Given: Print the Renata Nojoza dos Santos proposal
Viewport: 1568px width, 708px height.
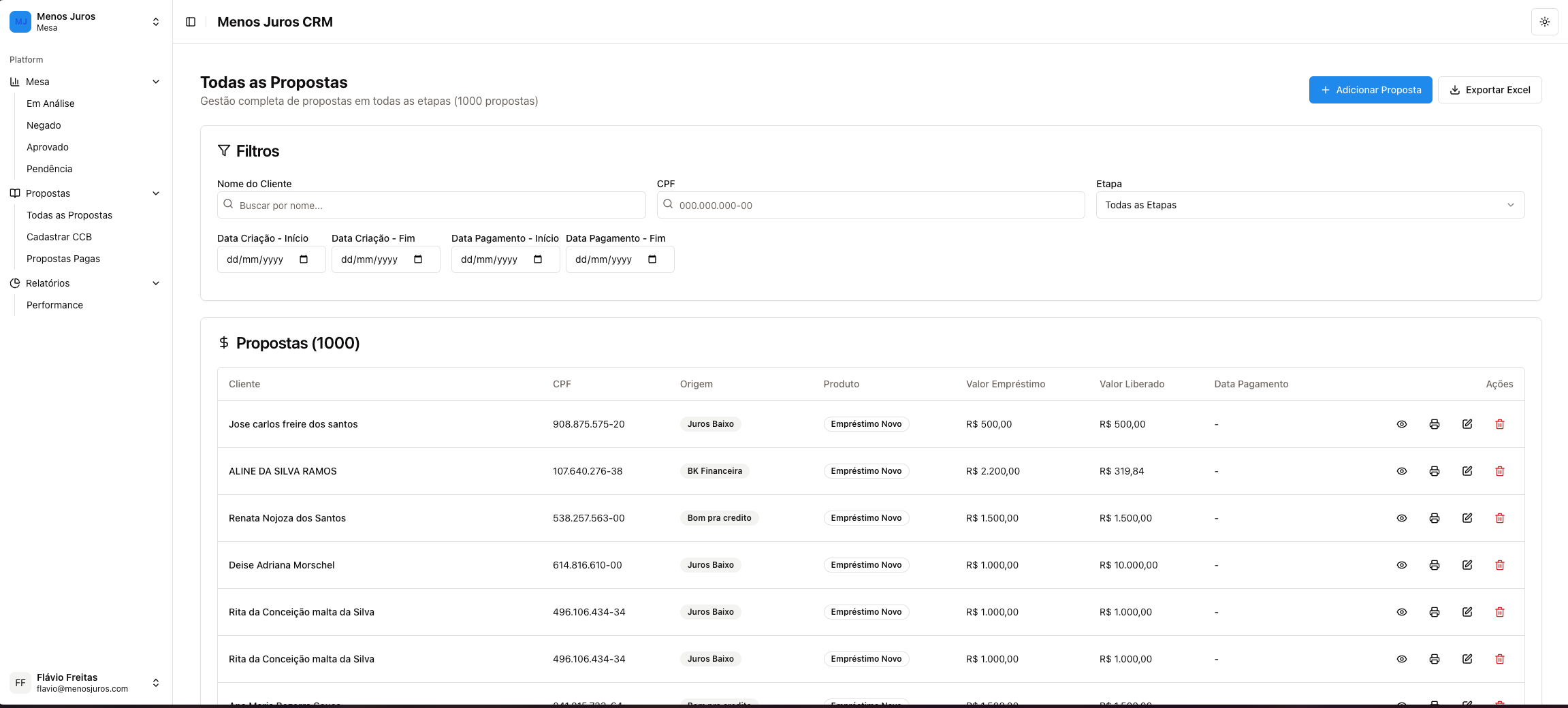Looking at the screenshot, I should 1435,518.
